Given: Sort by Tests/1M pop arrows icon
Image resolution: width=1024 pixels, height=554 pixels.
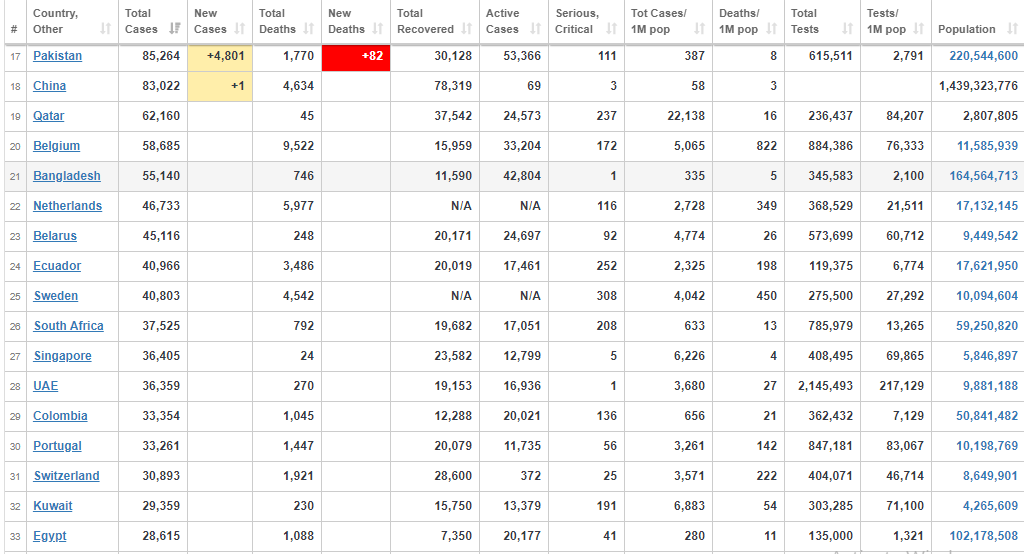Looking at the screenshot, I should 919,29.
